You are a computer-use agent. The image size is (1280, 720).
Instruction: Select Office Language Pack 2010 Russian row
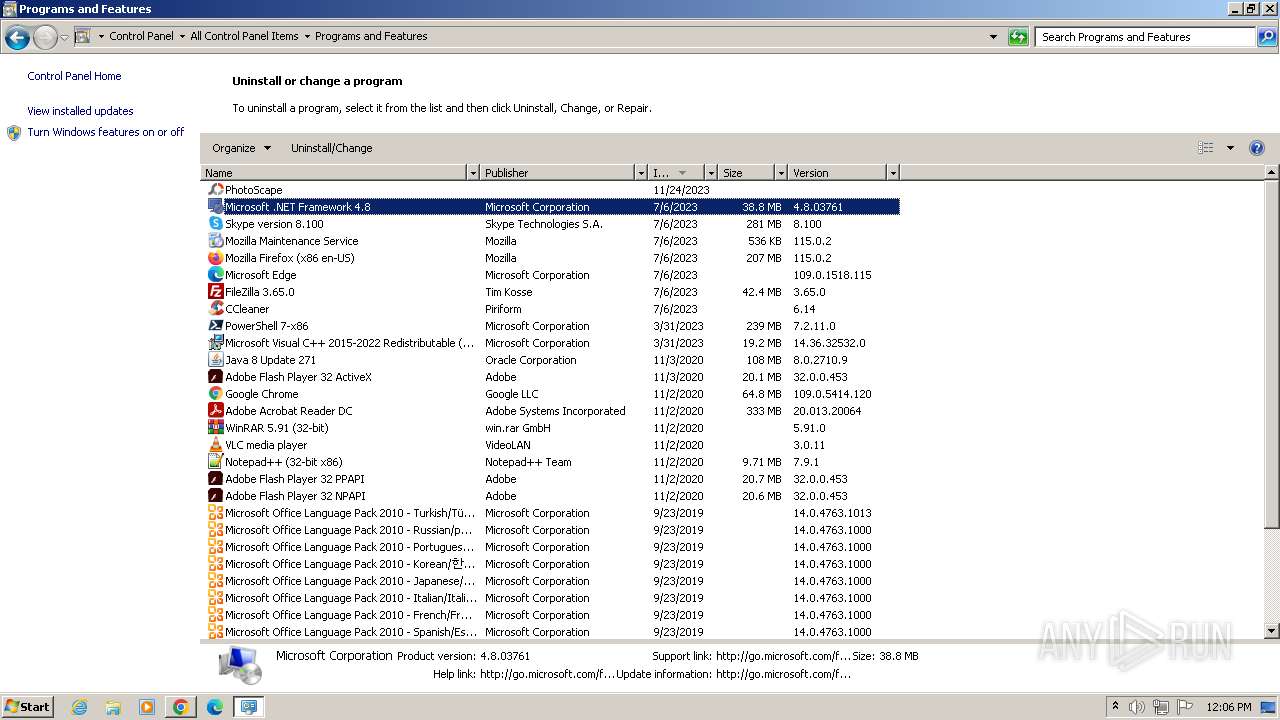point(552,530)
